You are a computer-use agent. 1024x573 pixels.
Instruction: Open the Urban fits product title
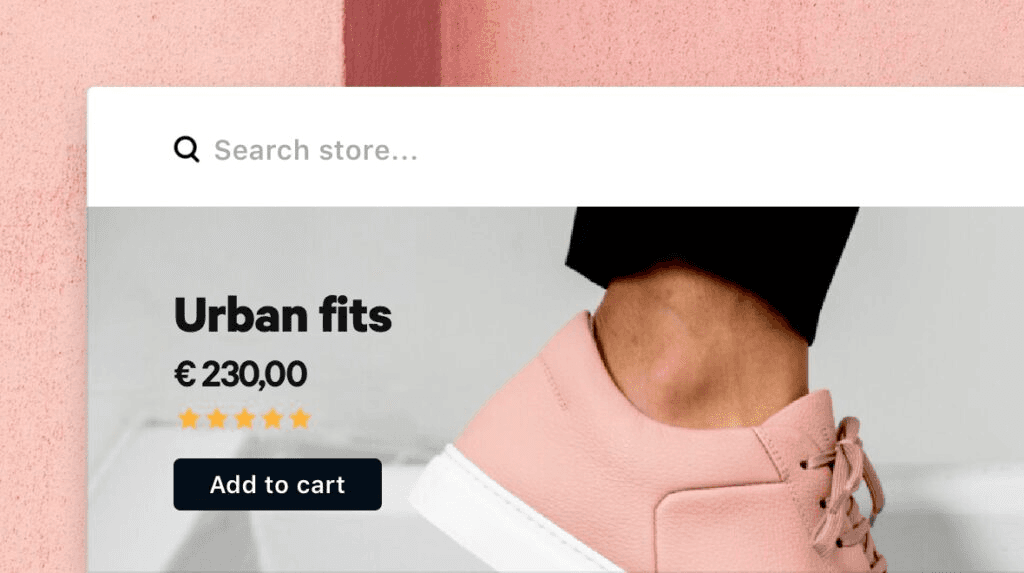click(x=283, y=316)
